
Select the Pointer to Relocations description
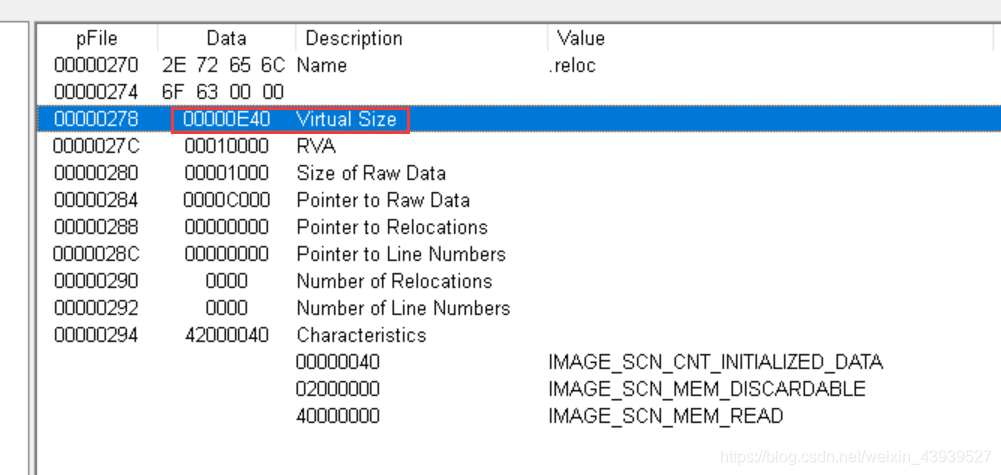[392, 227]
